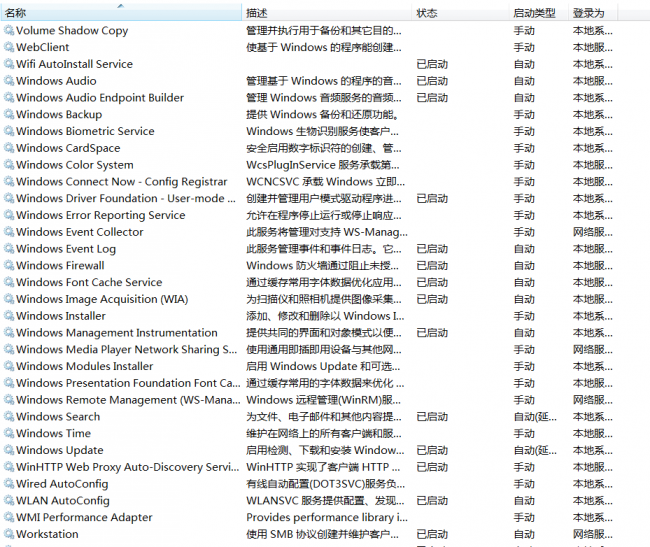Viewport: 650px width, 547px height.
Task: Click gear icon for Volume Shadow Copy
Action: point(9,30)
